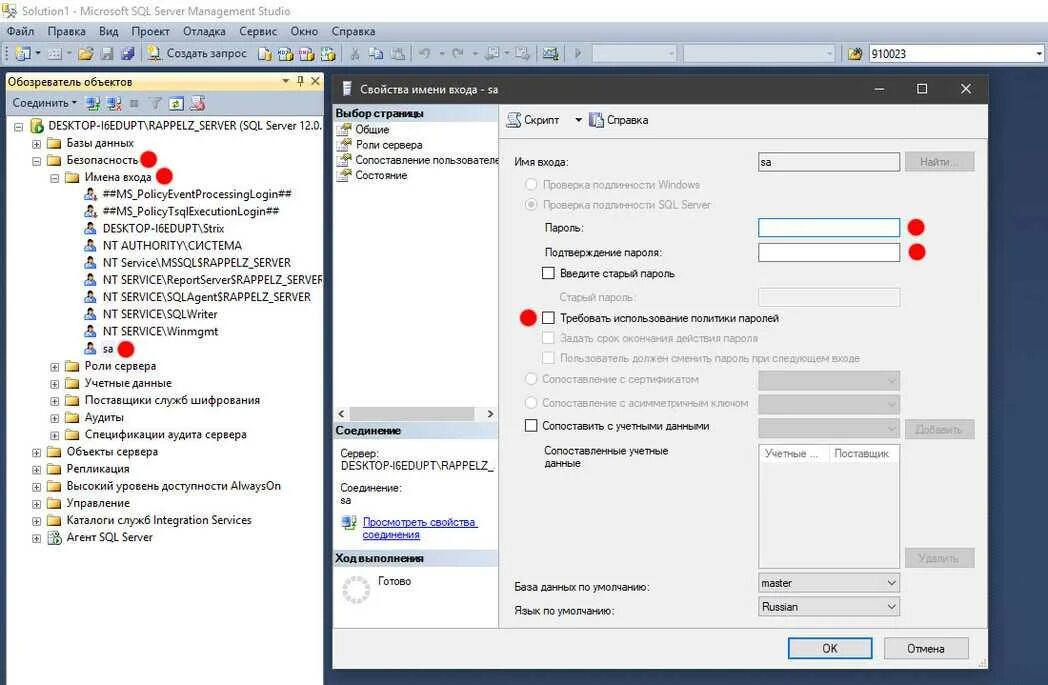Open Справка help in login properties dialog
The image size is (1048, 685).
click(619, 120)
